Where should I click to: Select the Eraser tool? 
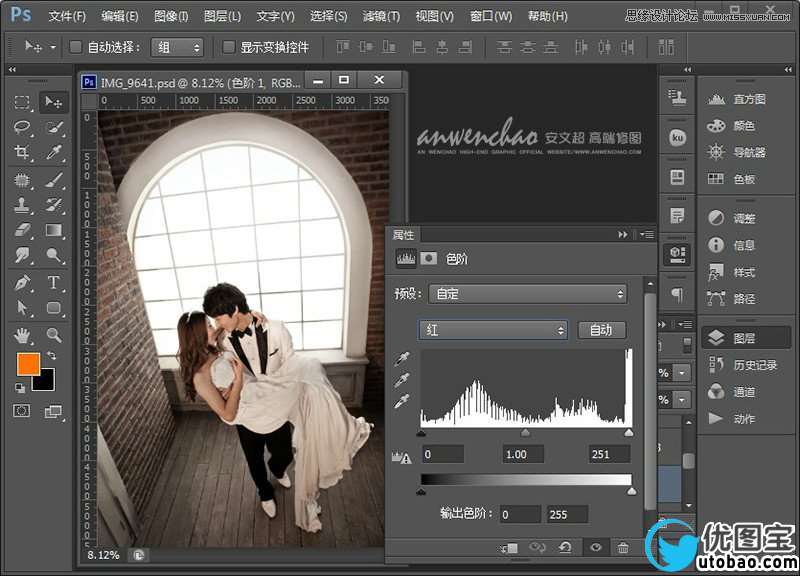[x=22, y=230]
